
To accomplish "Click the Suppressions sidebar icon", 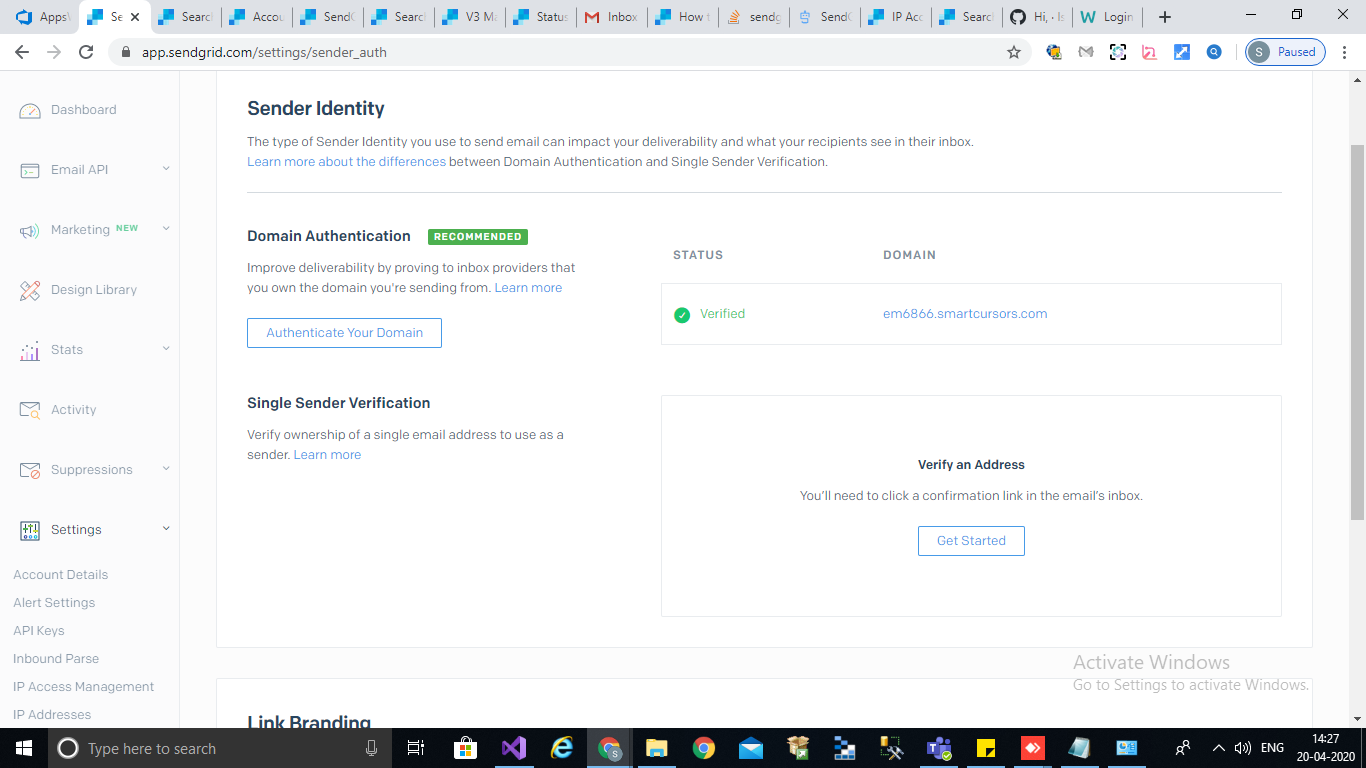I will pyautogui.click(x=29, y=469).
